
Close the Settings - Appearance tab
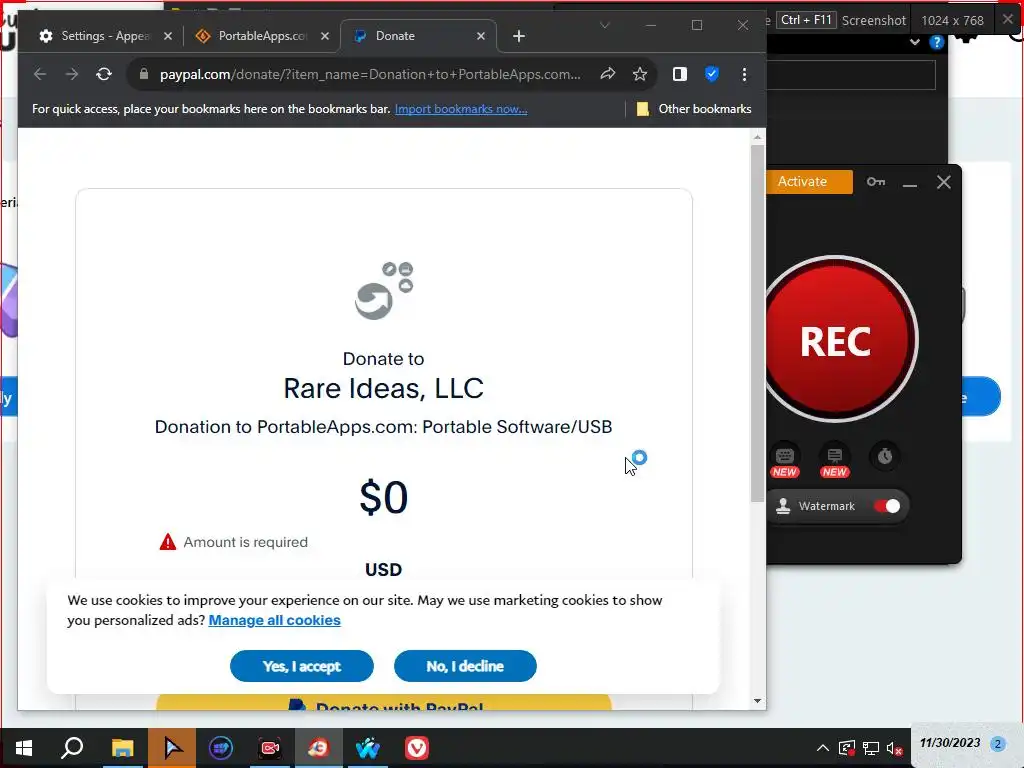click(x=168, y=36)
